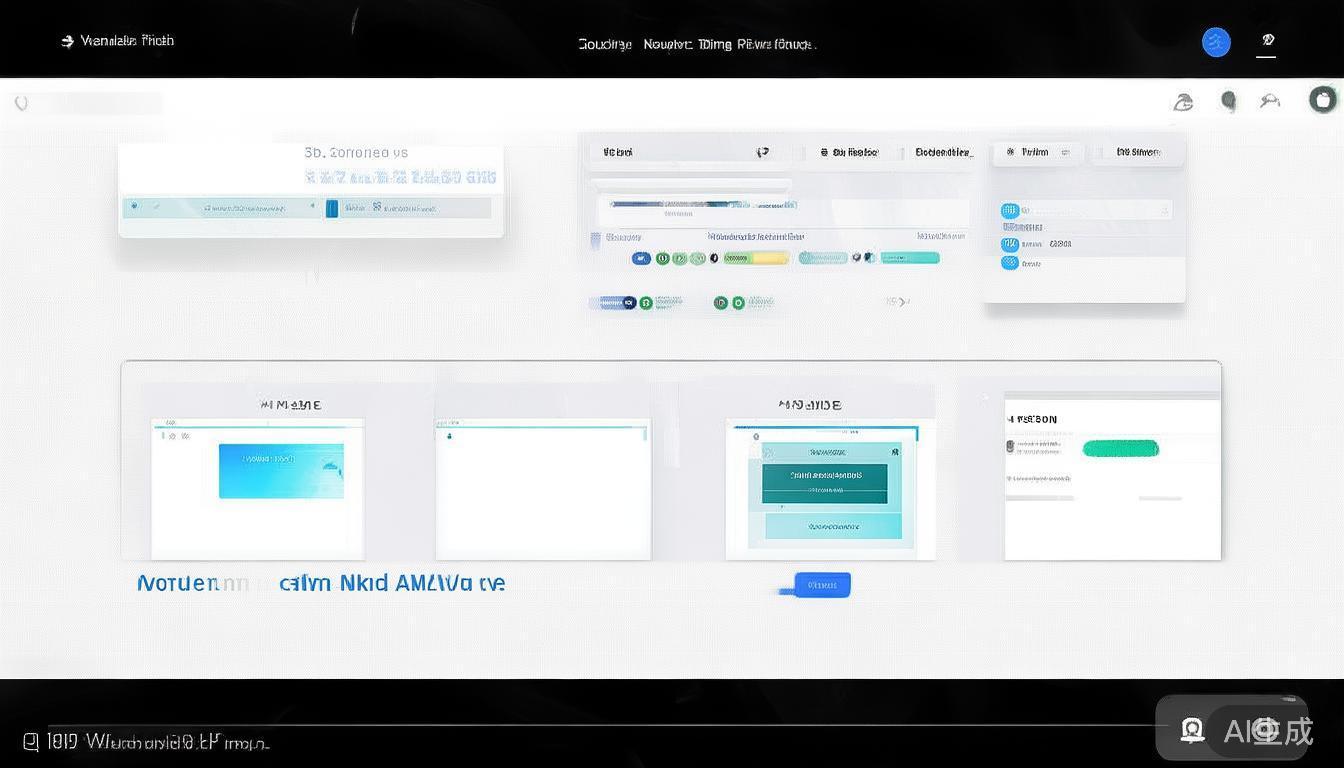Viewport: 1344px width, 768px height.
Task: Click the swap arrows icon in the first tab bar cell
Action: coord(763,152)
